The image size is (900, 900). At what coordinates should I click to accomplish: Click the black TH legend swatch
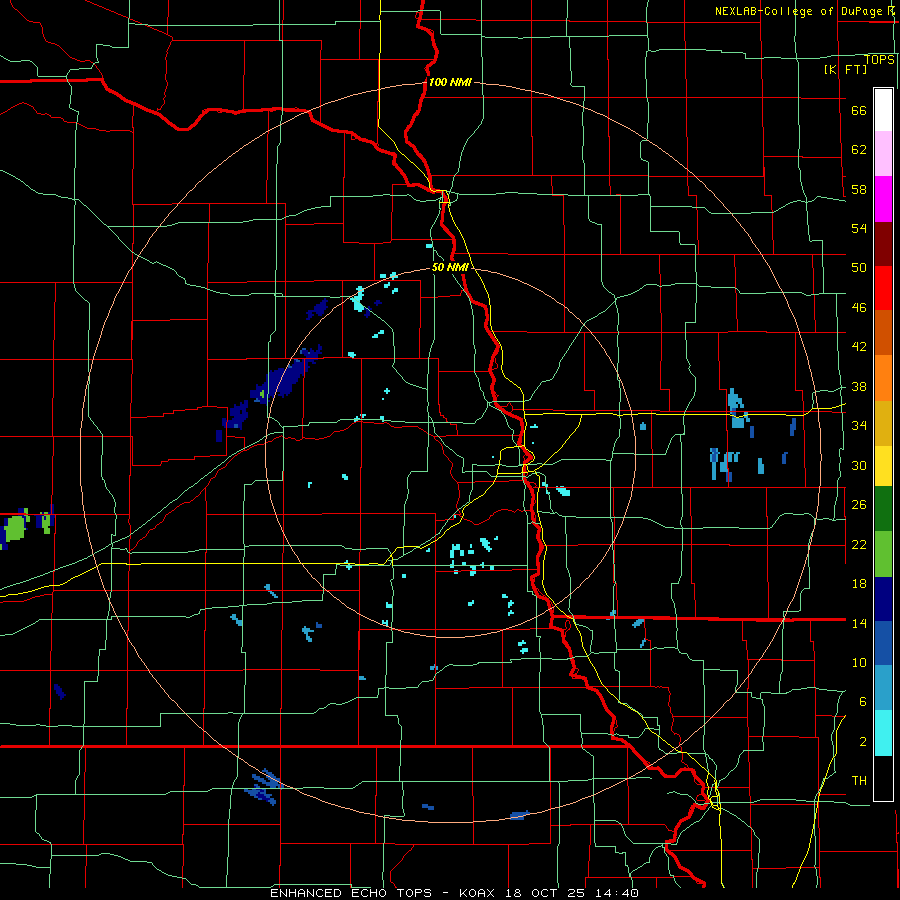(x=883, y=778)
